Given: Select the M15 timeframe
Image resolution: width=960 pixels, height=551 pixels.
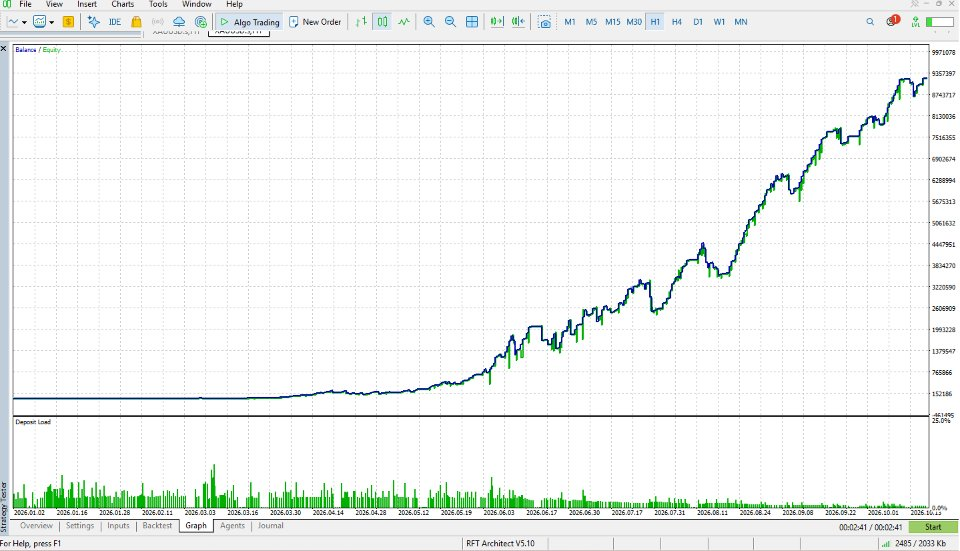Looking at the screenshot, I should [x=613, y=22].
